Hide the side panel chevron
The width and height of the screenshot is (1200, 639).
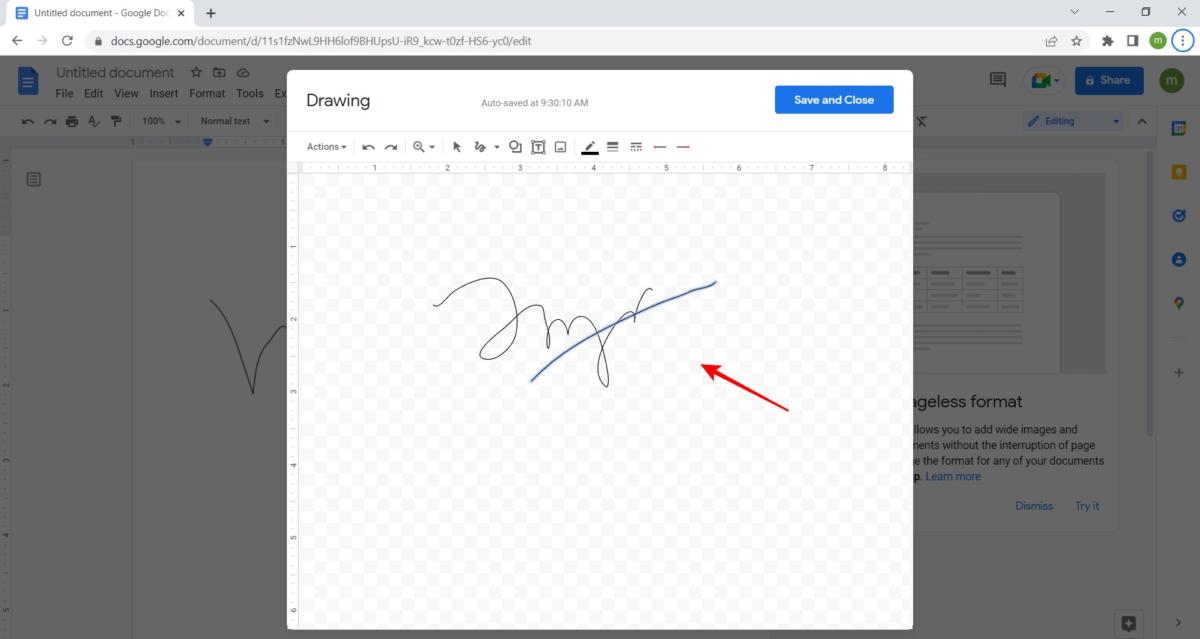[1179, 622]
